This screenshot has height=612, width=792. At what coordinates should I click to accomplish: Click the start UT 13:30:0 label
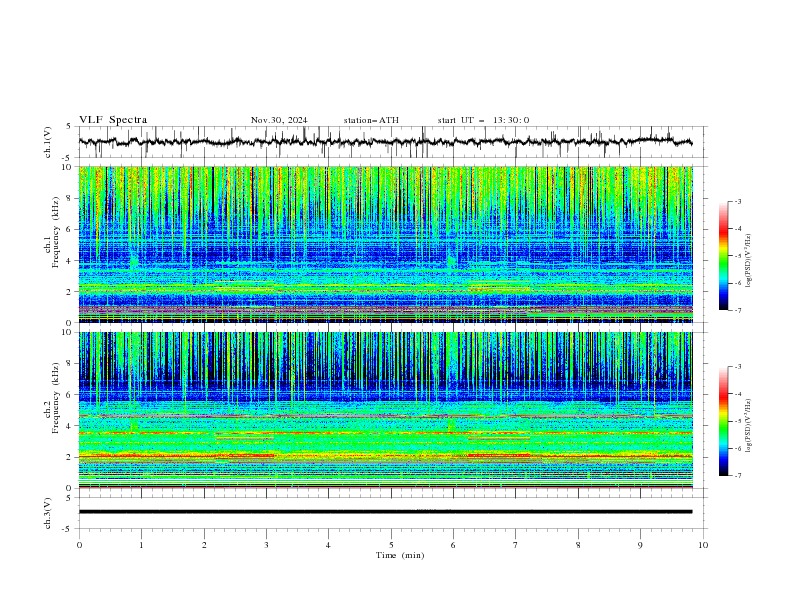point(483,120)
